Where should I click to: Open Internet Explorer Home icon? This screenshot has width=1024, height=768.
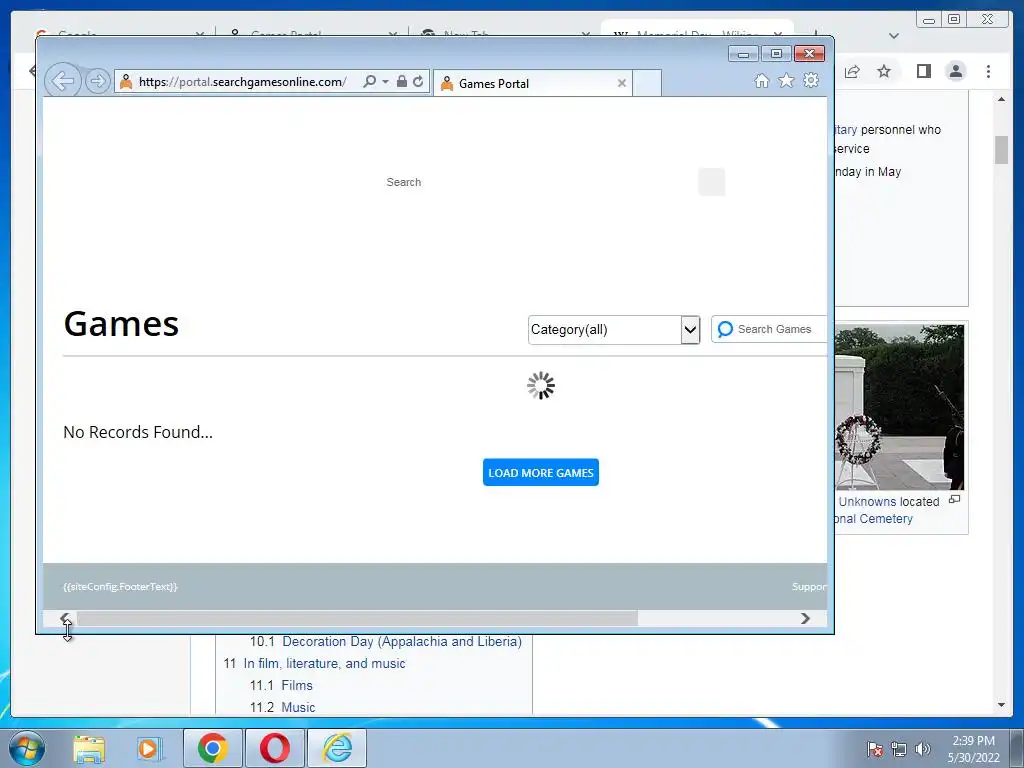[x=761, y=80]
